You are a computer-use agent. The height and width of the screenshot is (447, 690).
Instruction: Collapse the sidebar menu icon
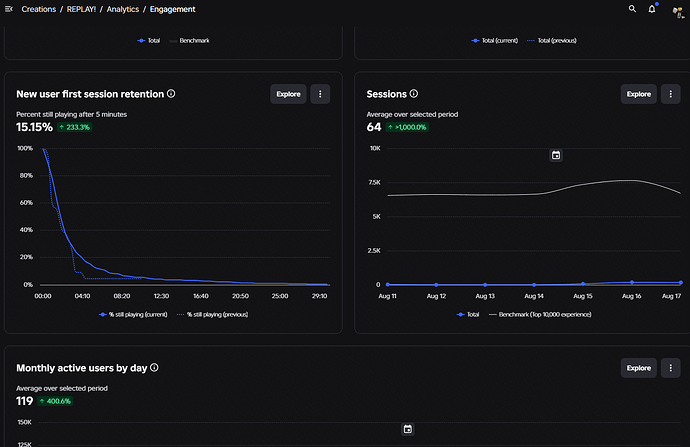(8, 9)
